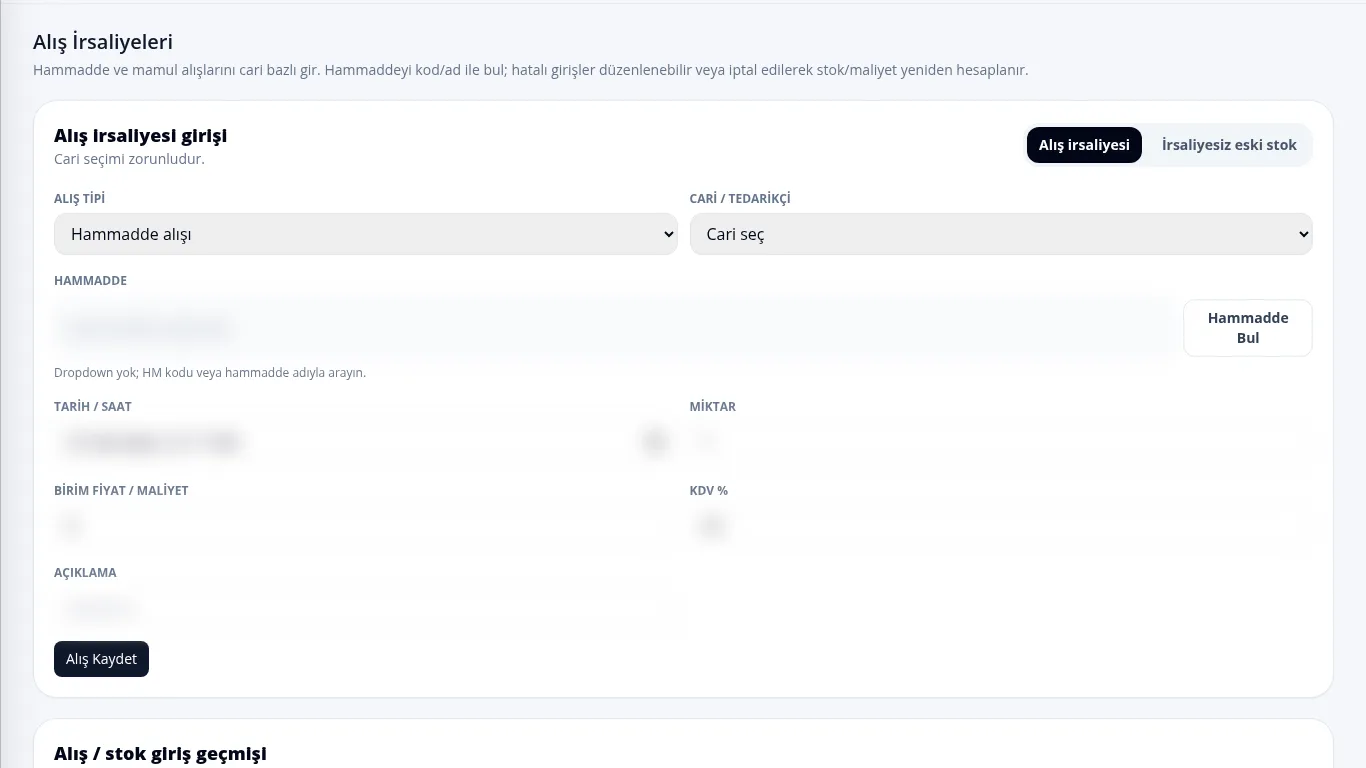Open the Alış Tipi dropdown

click(366, 234)
